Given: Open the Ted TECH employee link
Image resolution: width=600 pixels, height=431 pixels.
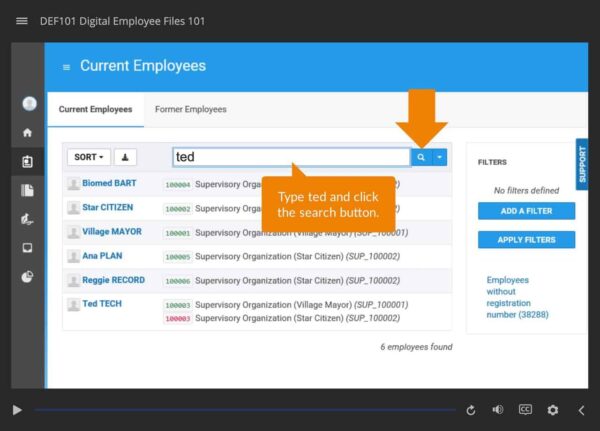Looking at the screenshot, I should click(x=102, y=304).
